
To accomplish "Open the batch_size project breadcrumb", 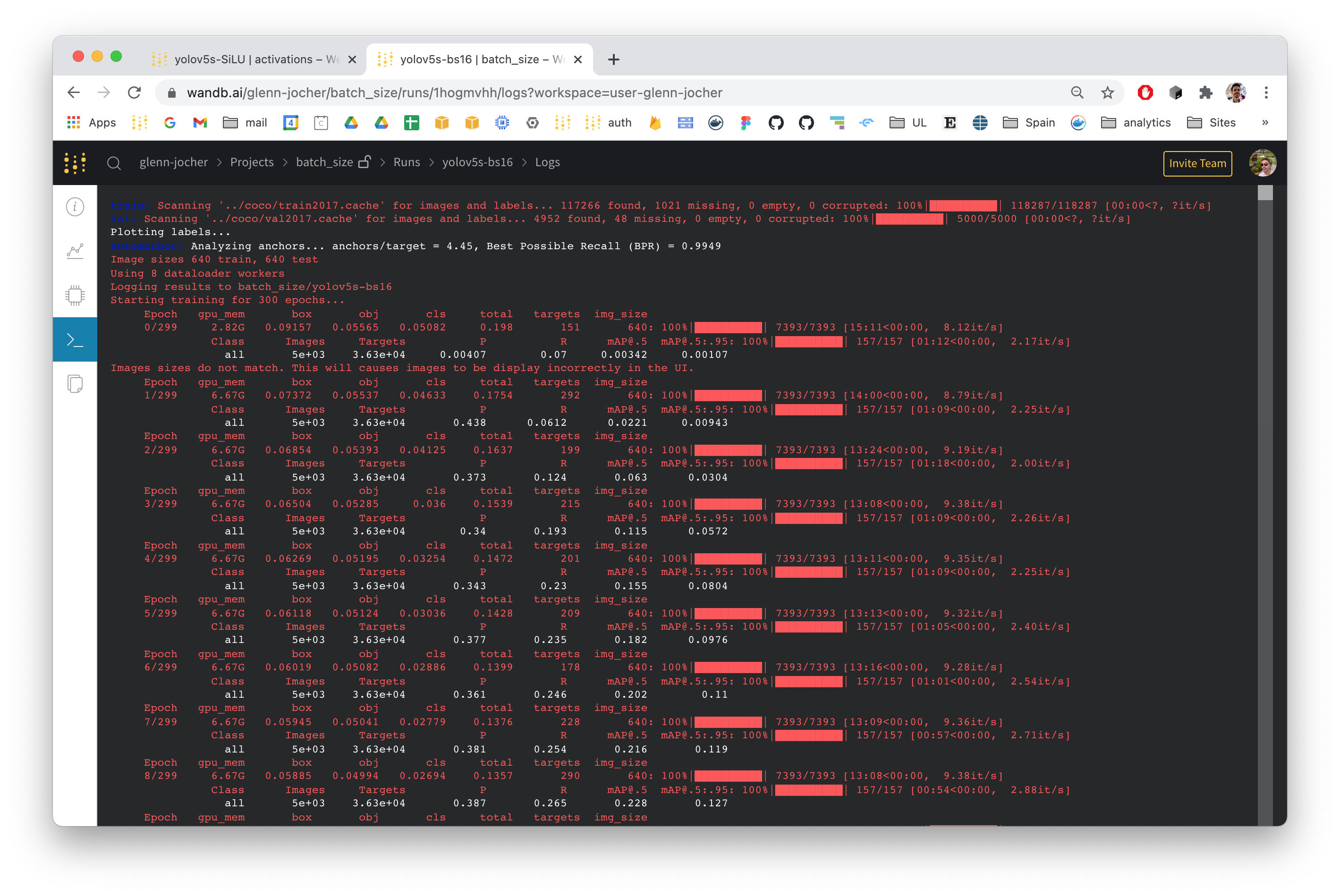I will pyautogui.click(x=324, y=162).
